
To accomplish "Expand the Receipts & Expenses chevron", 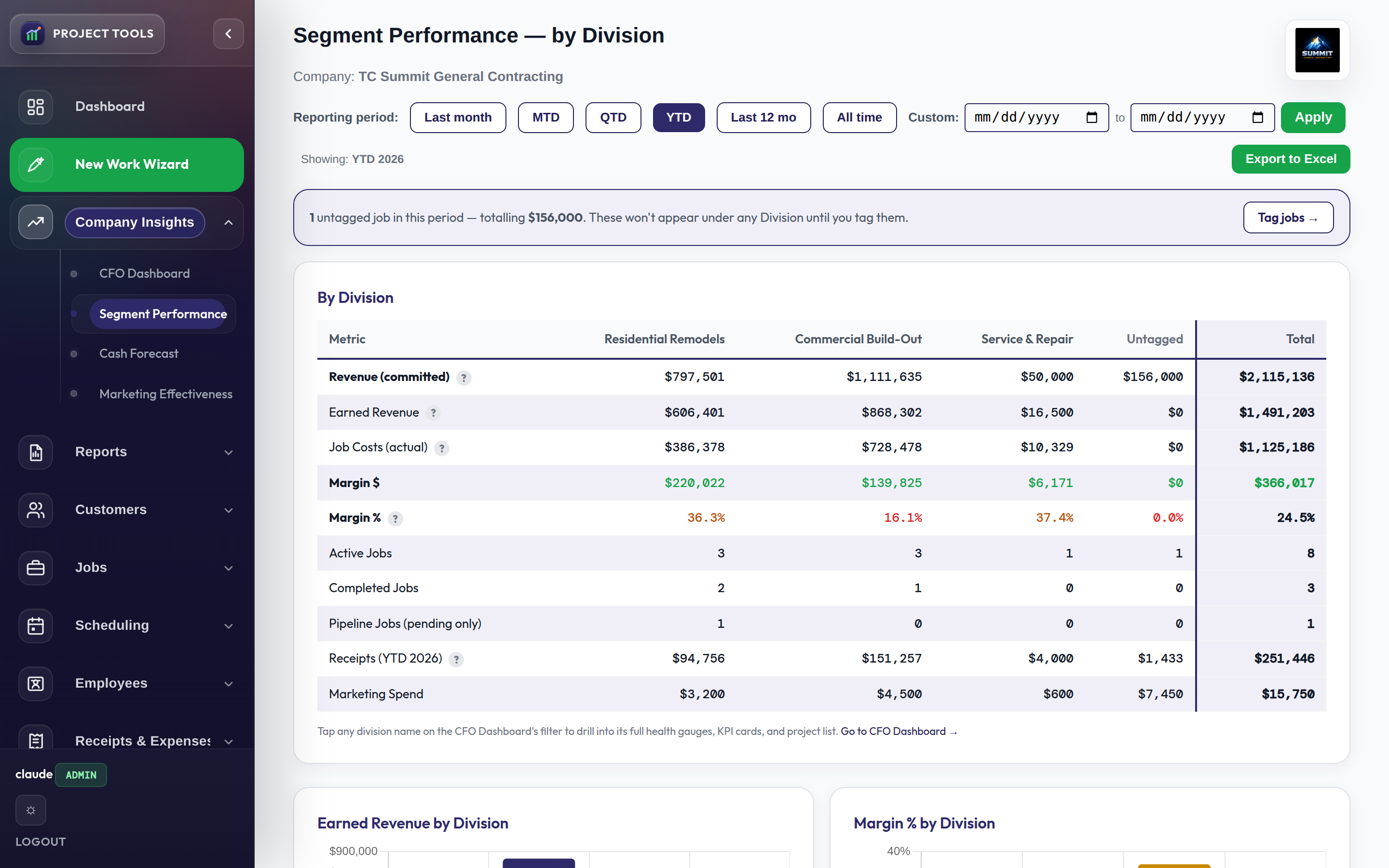I will click(229, 742).
